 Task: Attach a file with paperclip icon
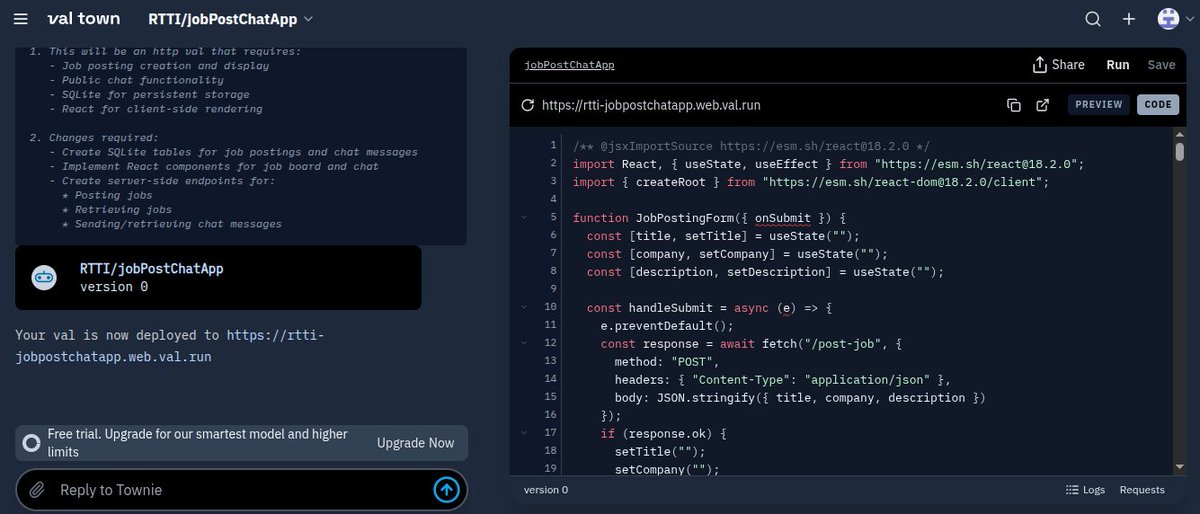click(x=38, y=490)
